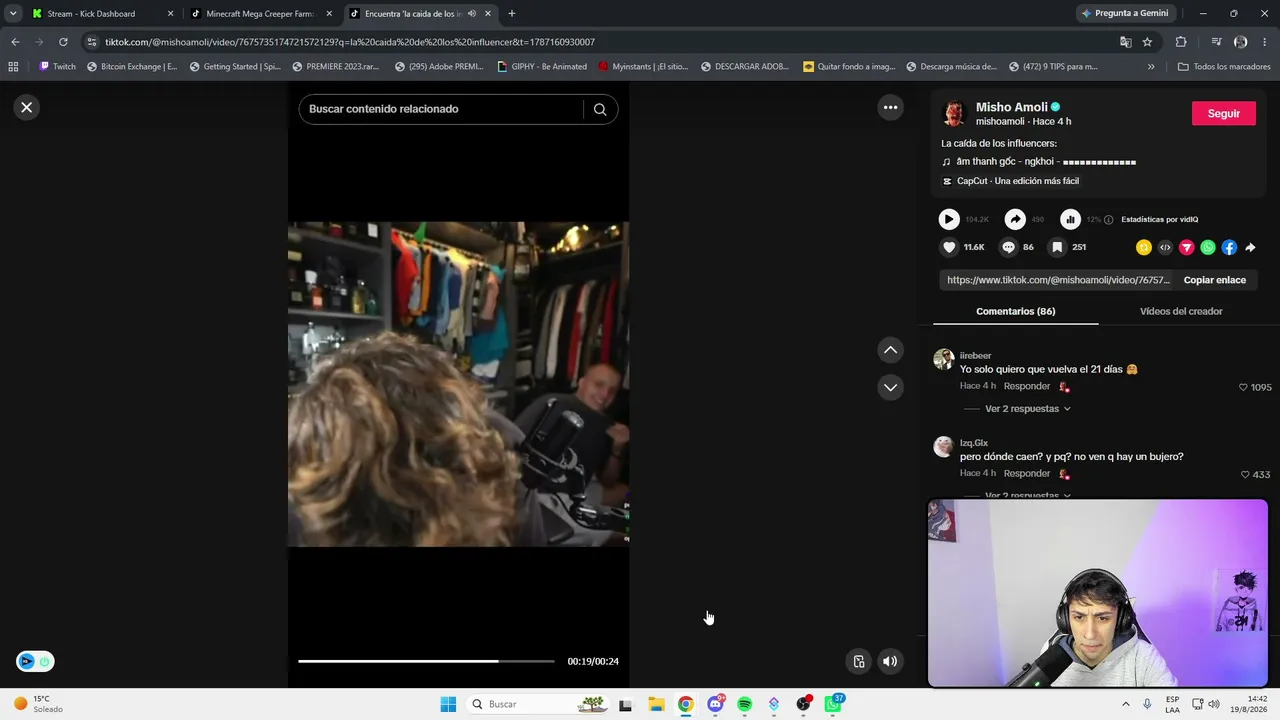The width and height of the screenshot is (1280, 720).
Task: Switch to Comentarios (86) tab
Action: click(x=1015, y=311)
